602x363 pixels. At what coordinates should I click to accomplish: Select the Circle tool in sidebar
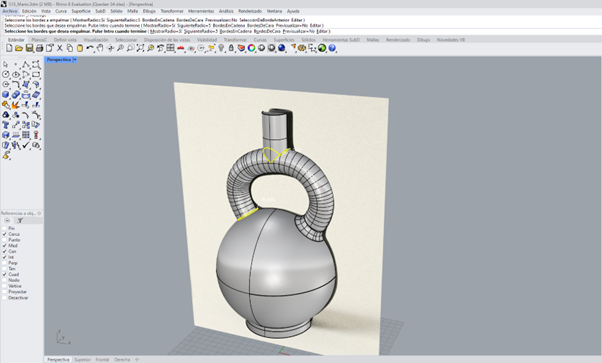(6, 74)
